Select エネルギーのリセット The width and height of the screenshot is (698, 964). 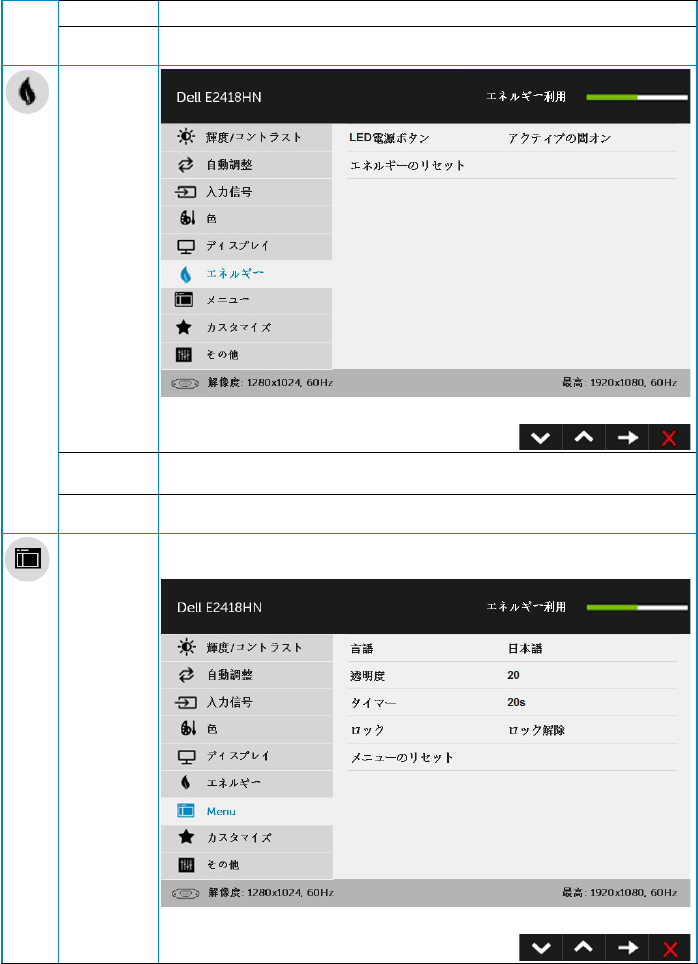407,165
